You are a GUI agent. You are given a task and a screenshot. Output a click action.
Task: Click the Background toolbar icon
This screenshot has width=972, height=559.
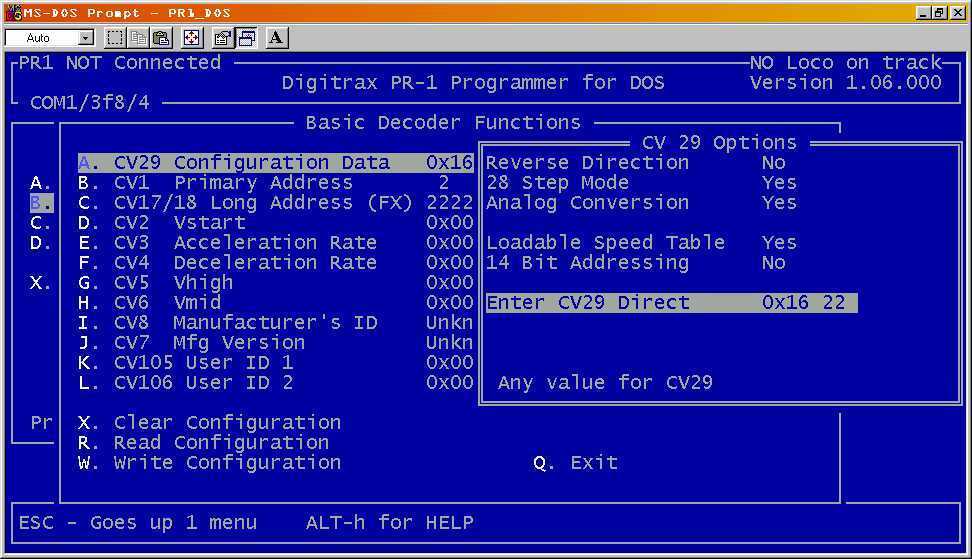(245, 38)
